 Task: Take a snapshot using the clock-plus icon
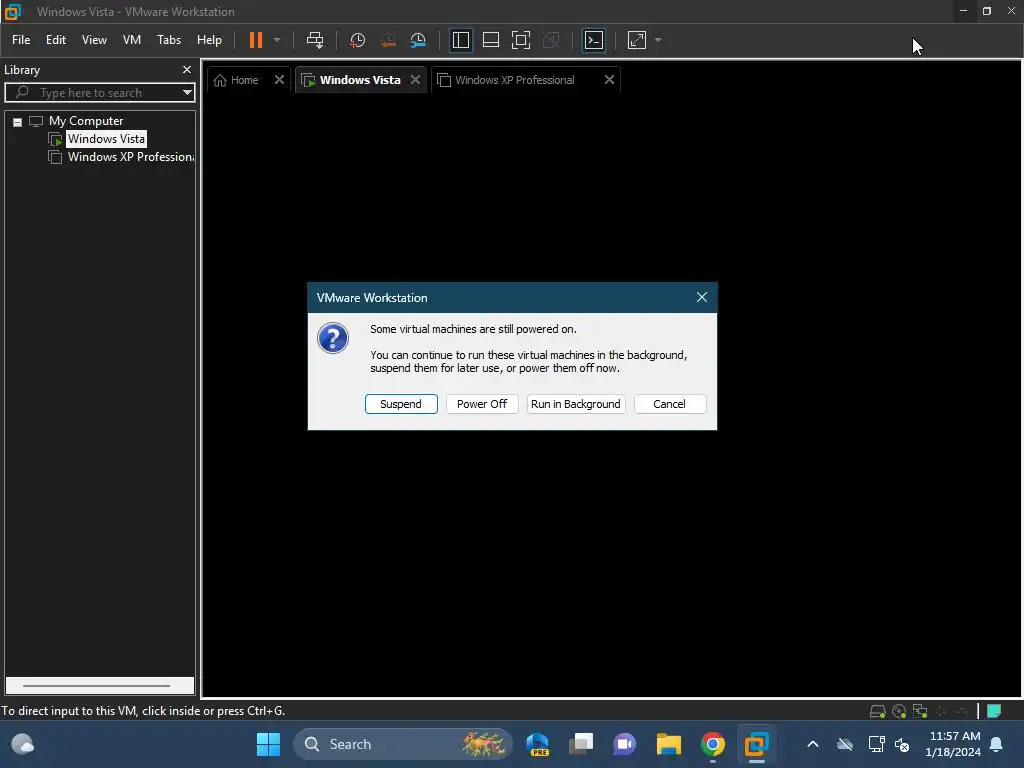point(357,40)
